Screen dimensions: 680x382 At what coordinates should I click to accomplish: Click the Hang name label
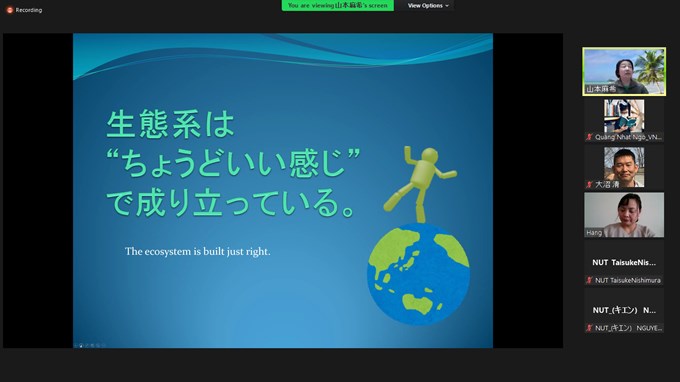[594, 233]
